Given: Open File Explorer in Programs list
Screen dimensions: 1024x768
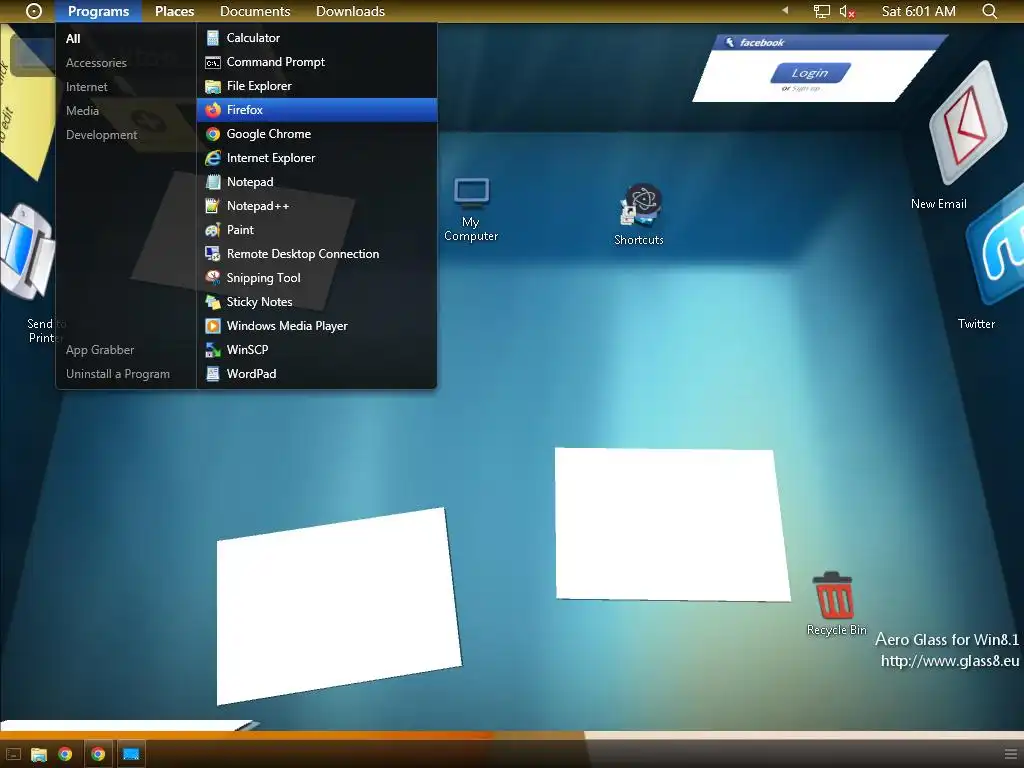Looking at the screenshot, I should click(317, 86).
